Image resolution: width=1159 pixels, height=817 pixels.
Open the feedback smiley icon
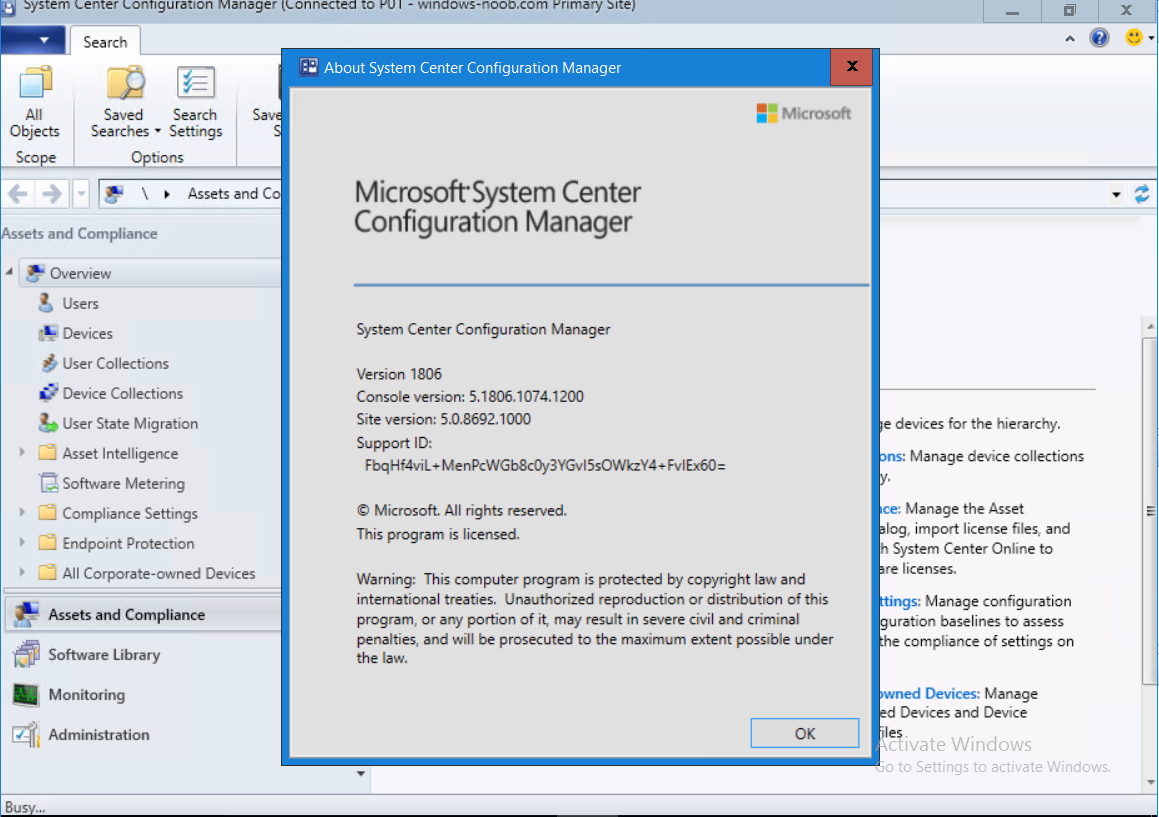click(1134, 37)
